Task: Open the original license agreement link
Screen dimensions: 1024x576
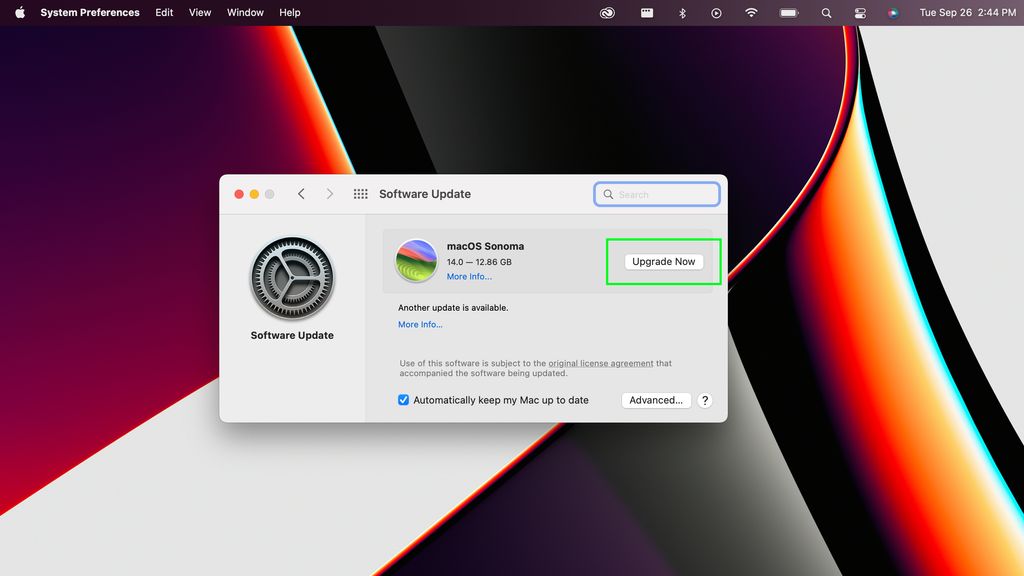Action: click(601, 363)
